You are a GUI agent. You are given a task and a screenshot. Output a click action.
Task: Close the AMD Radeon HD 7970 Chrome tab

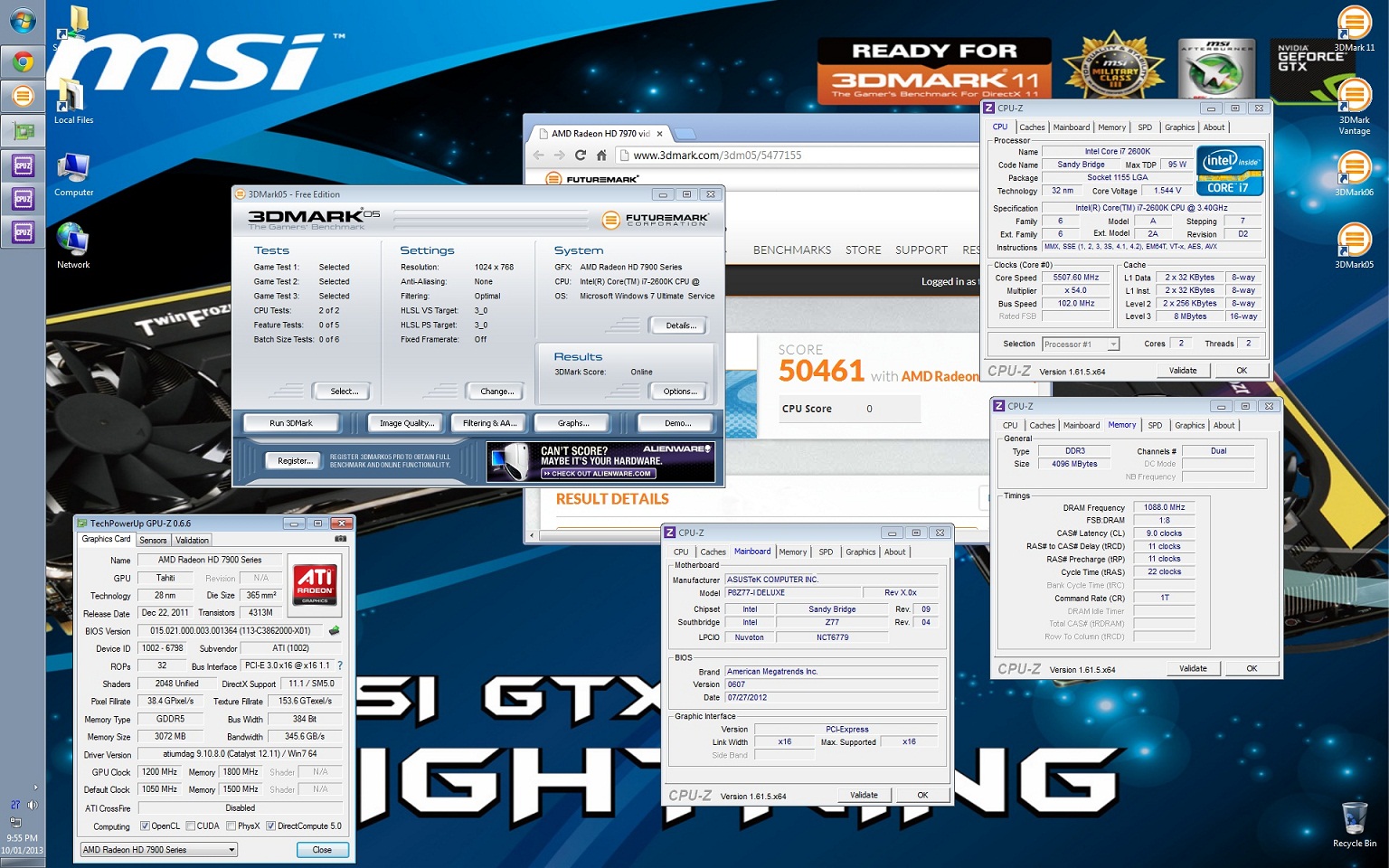pyautogui.click(x=659, y=134)
